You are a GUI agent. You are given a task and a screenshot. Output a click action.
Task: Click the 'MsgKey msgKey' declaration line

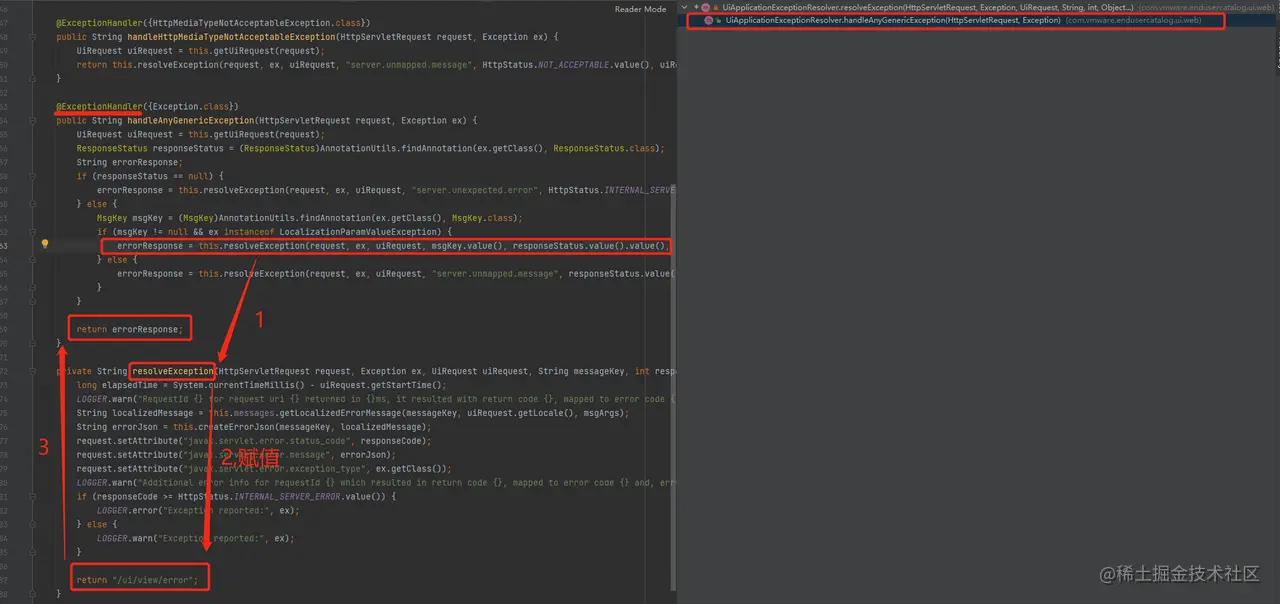[309, 218]
